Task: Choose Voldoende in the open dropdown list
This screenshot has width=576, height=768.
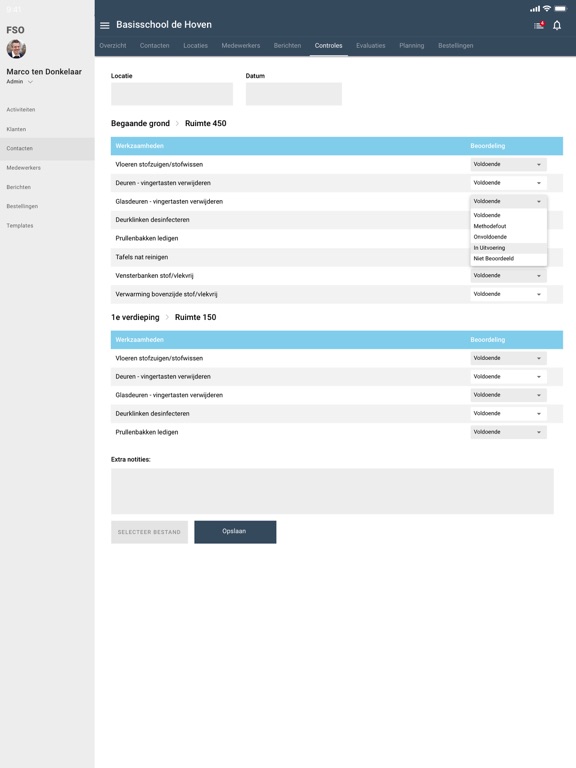Action: [x=508, y=216]
